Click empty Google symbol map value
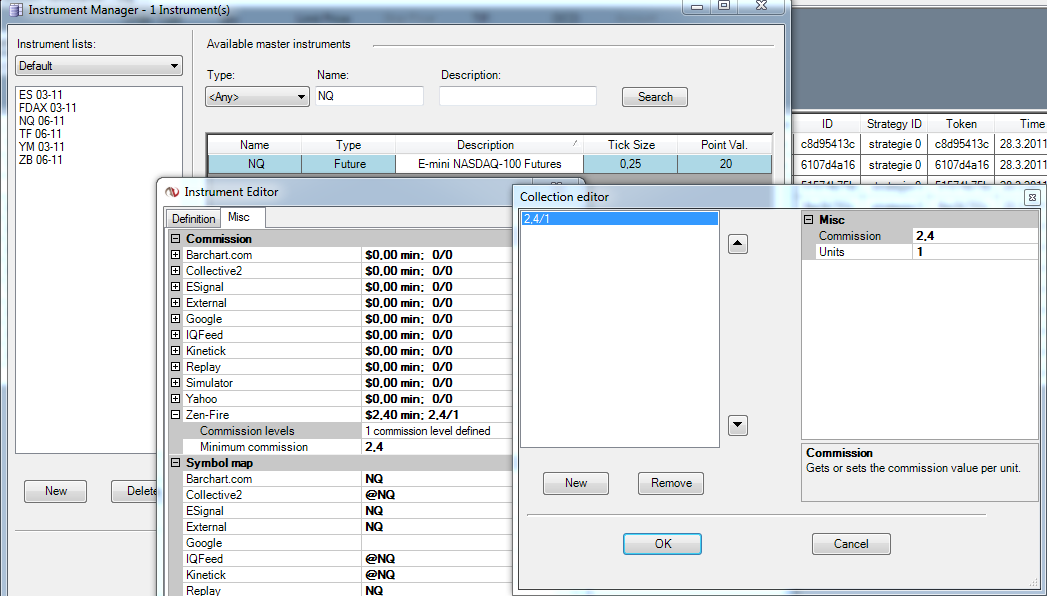Screen dimensions: 1047x596 438,543
